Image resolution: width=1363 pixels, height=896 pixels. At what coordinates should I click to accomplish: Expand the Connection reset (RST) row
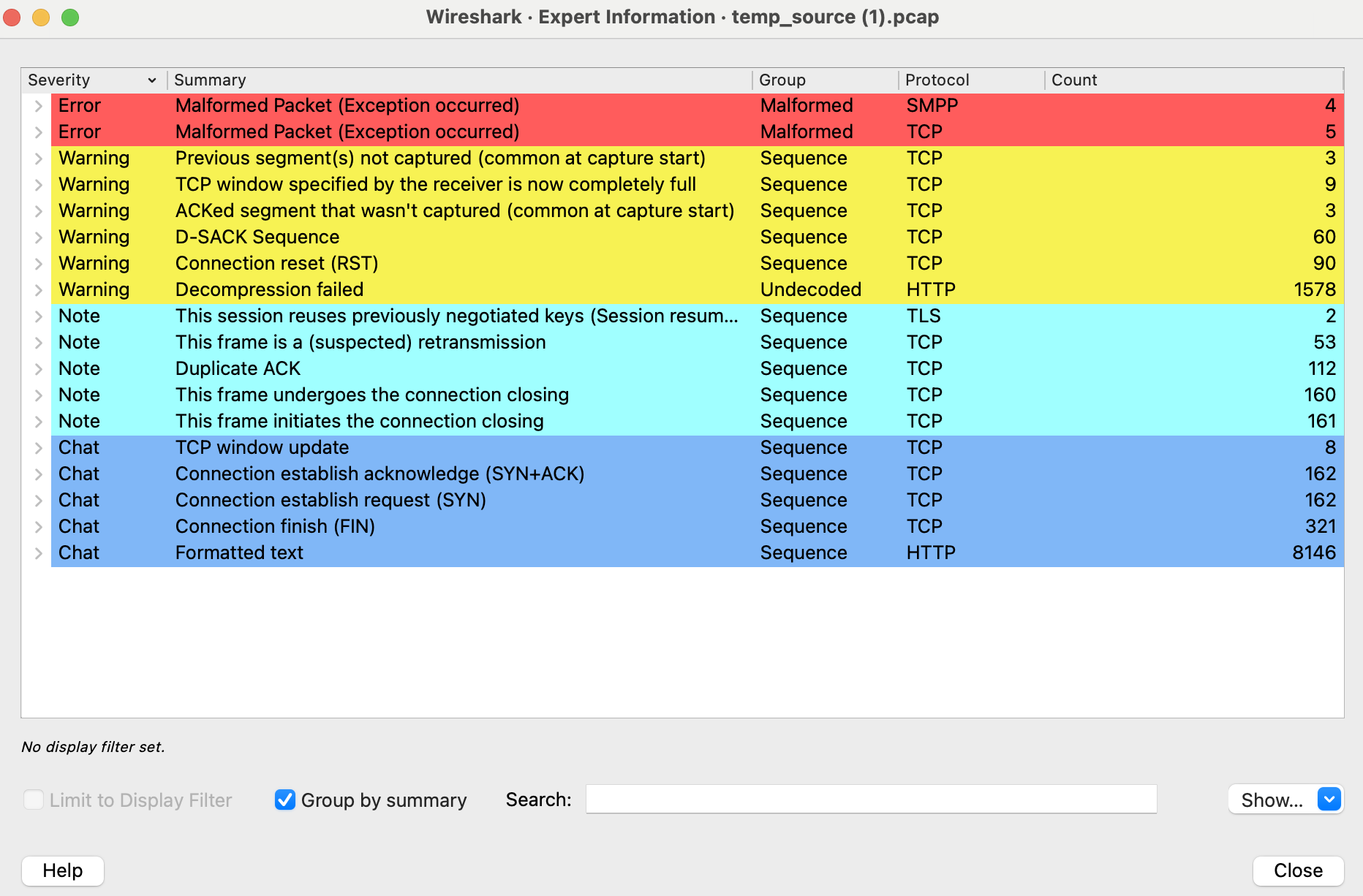tap(39, 264)
